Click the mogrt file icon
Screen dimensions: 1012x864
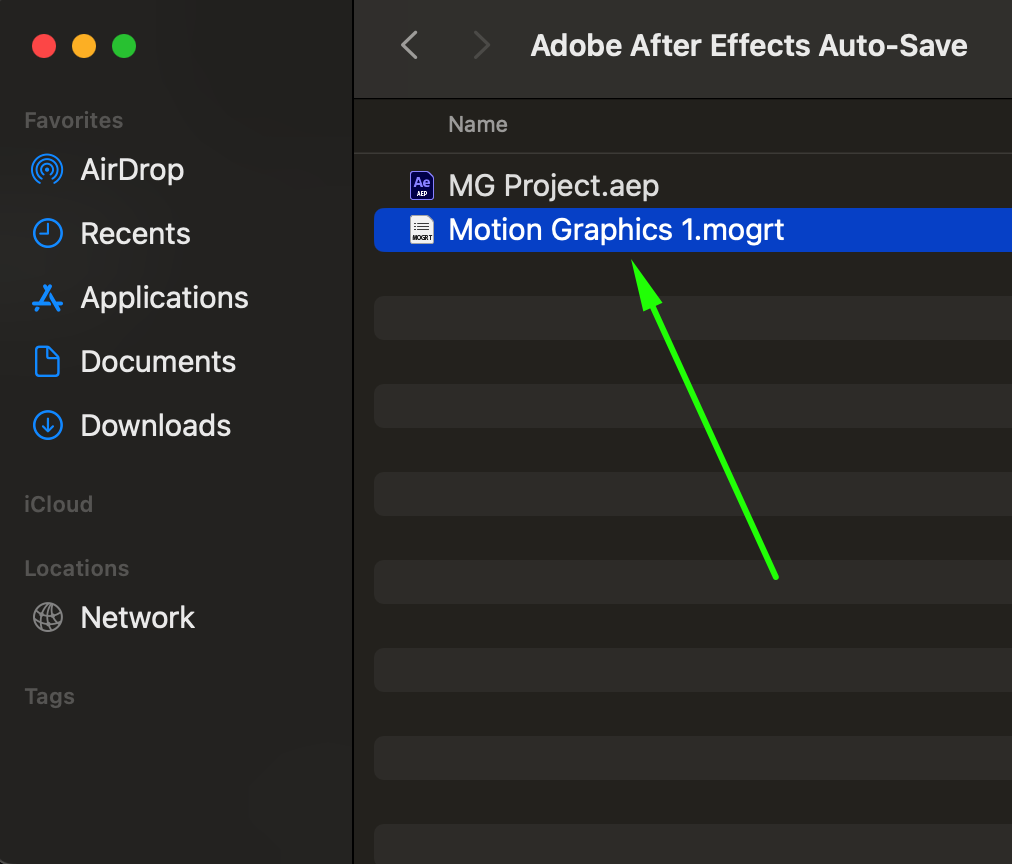coord(422,230)
